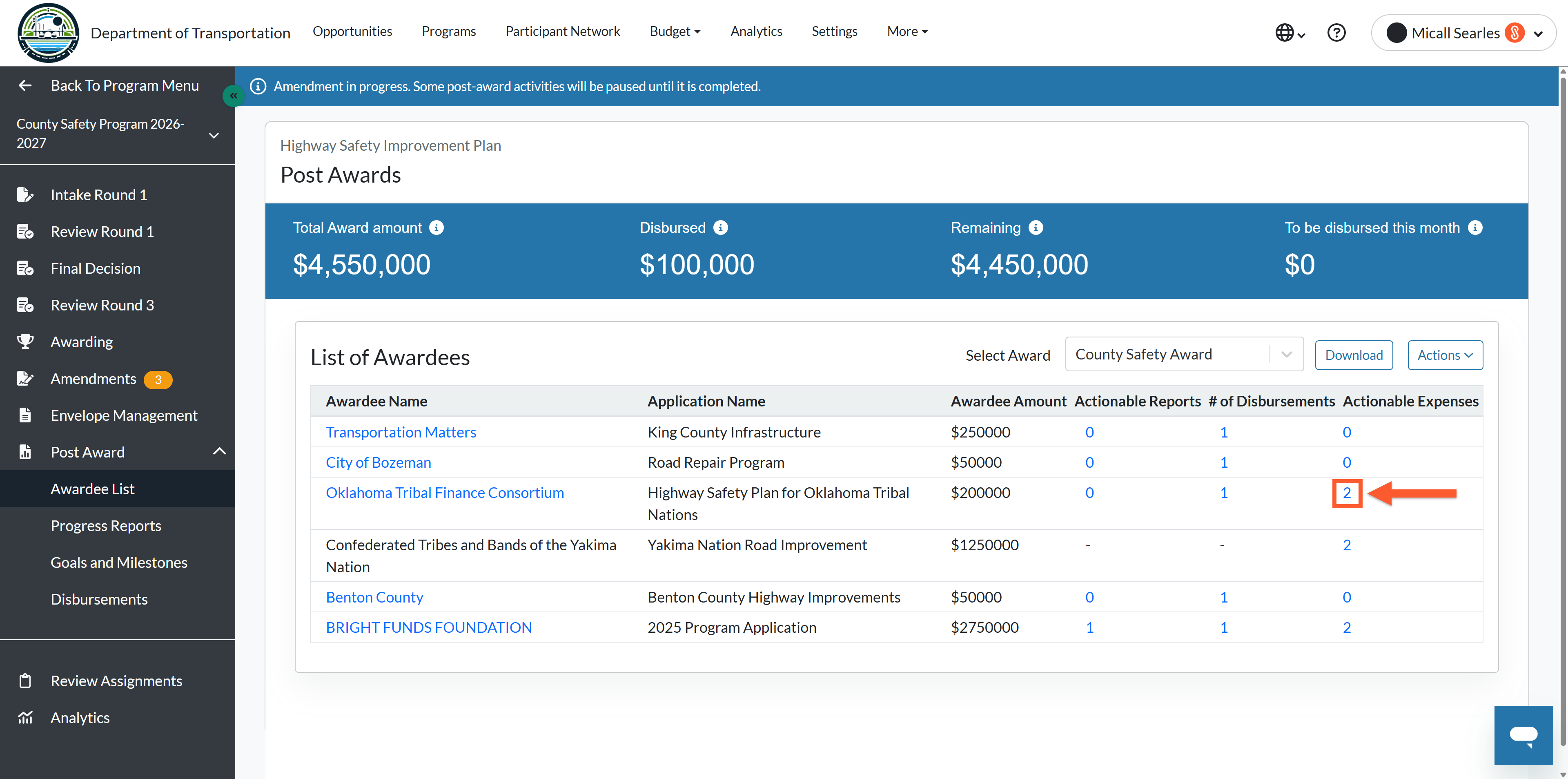This screenshot has height=779, width=1568.
Task: Click the Download button
Action: point(1354,355)
